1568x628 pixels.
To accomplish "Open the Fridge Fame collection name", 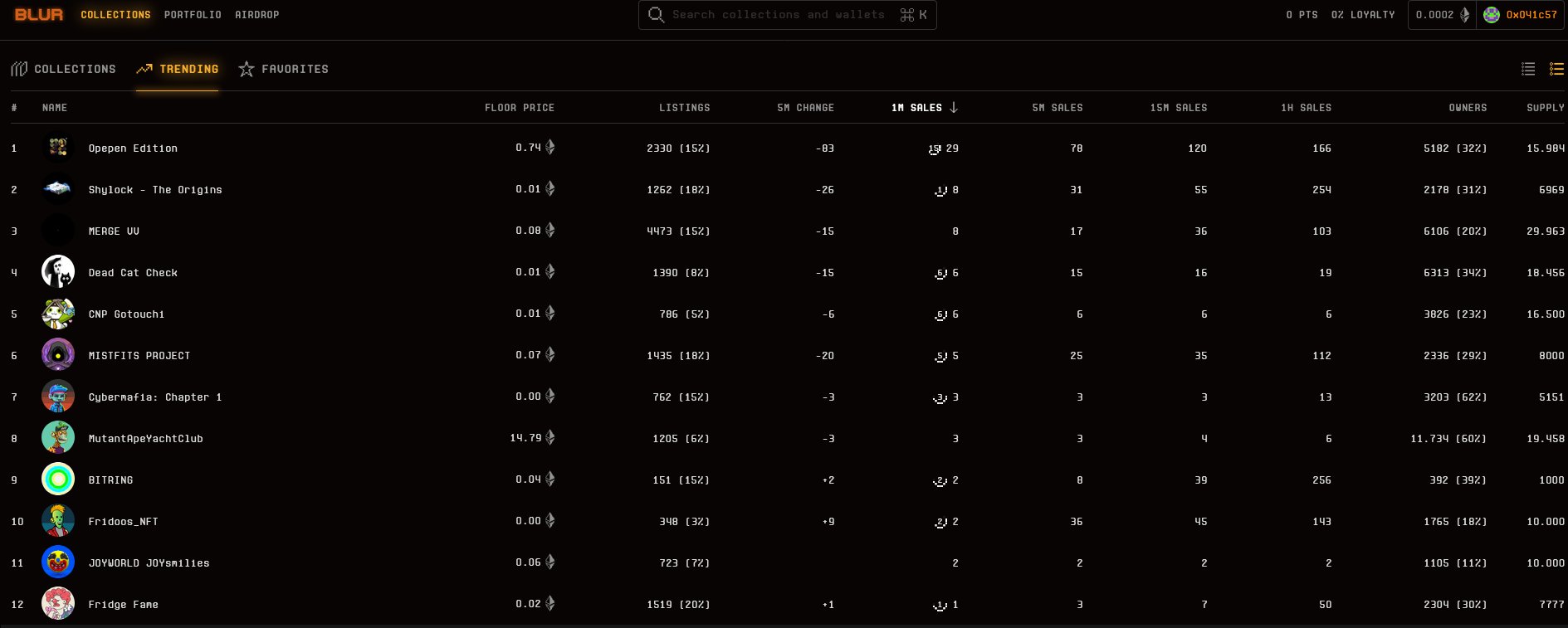I will point(123,605).
